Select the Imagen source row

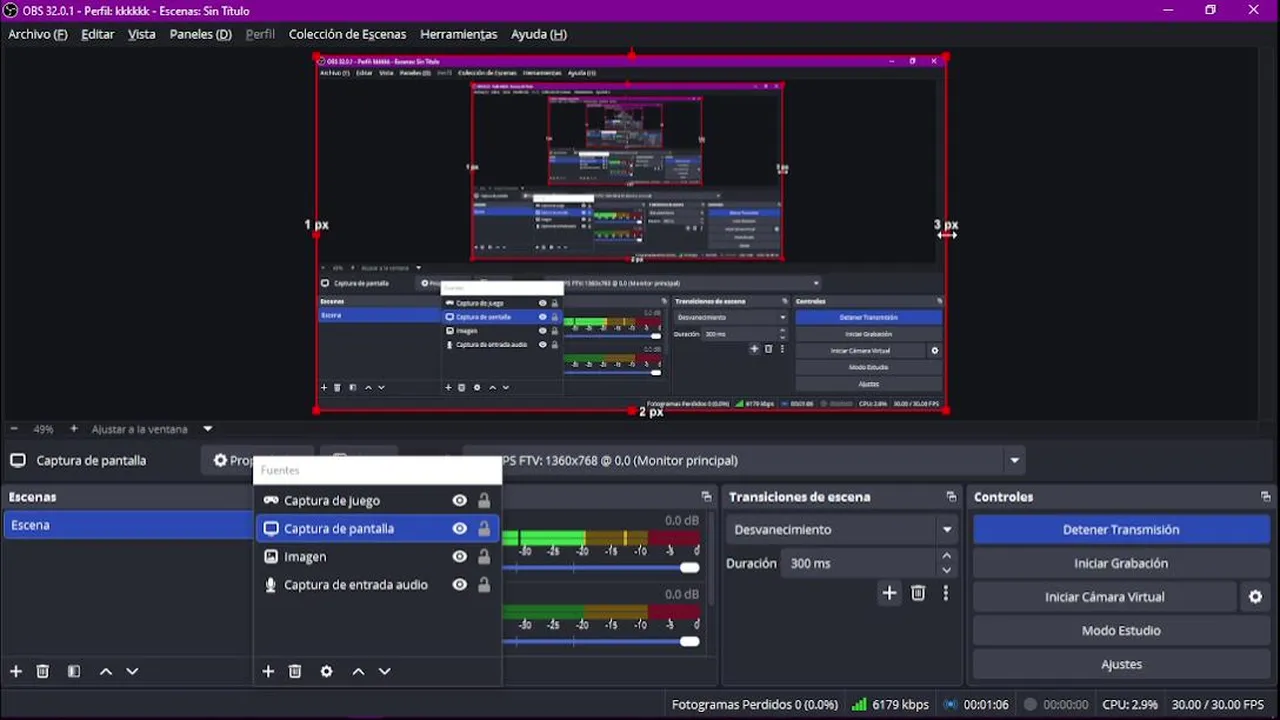[378, 557]
